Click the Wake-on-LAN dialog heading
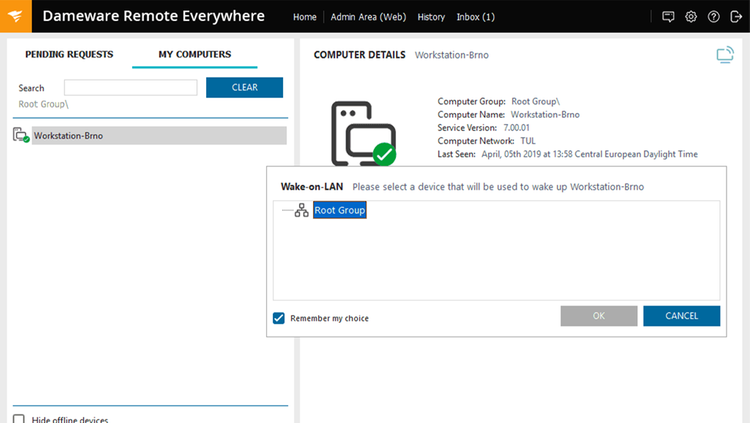Screen dimensions: 750x423 [312, 187]
